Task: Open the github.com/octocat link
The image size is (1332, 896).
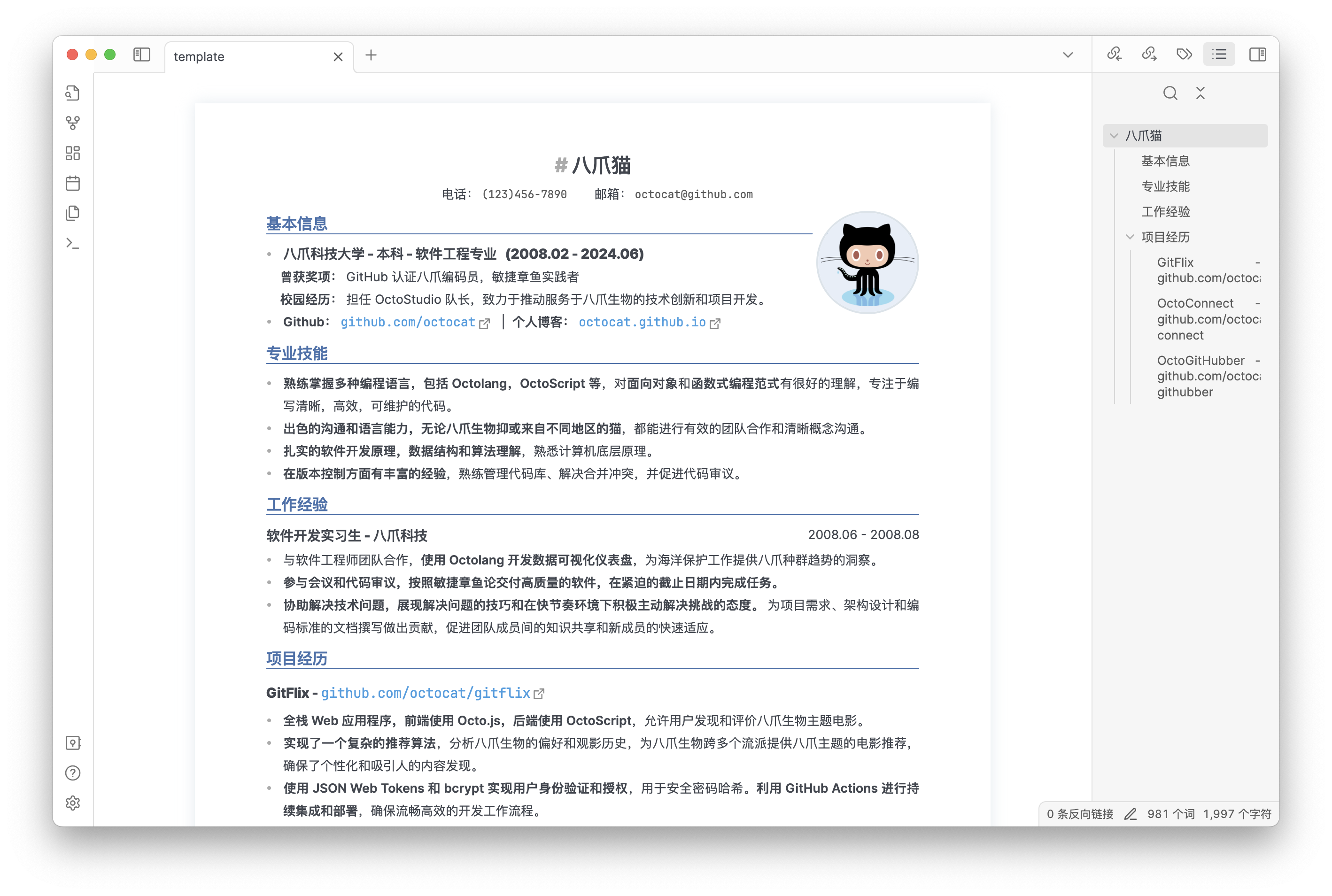Action: point(407,322)
